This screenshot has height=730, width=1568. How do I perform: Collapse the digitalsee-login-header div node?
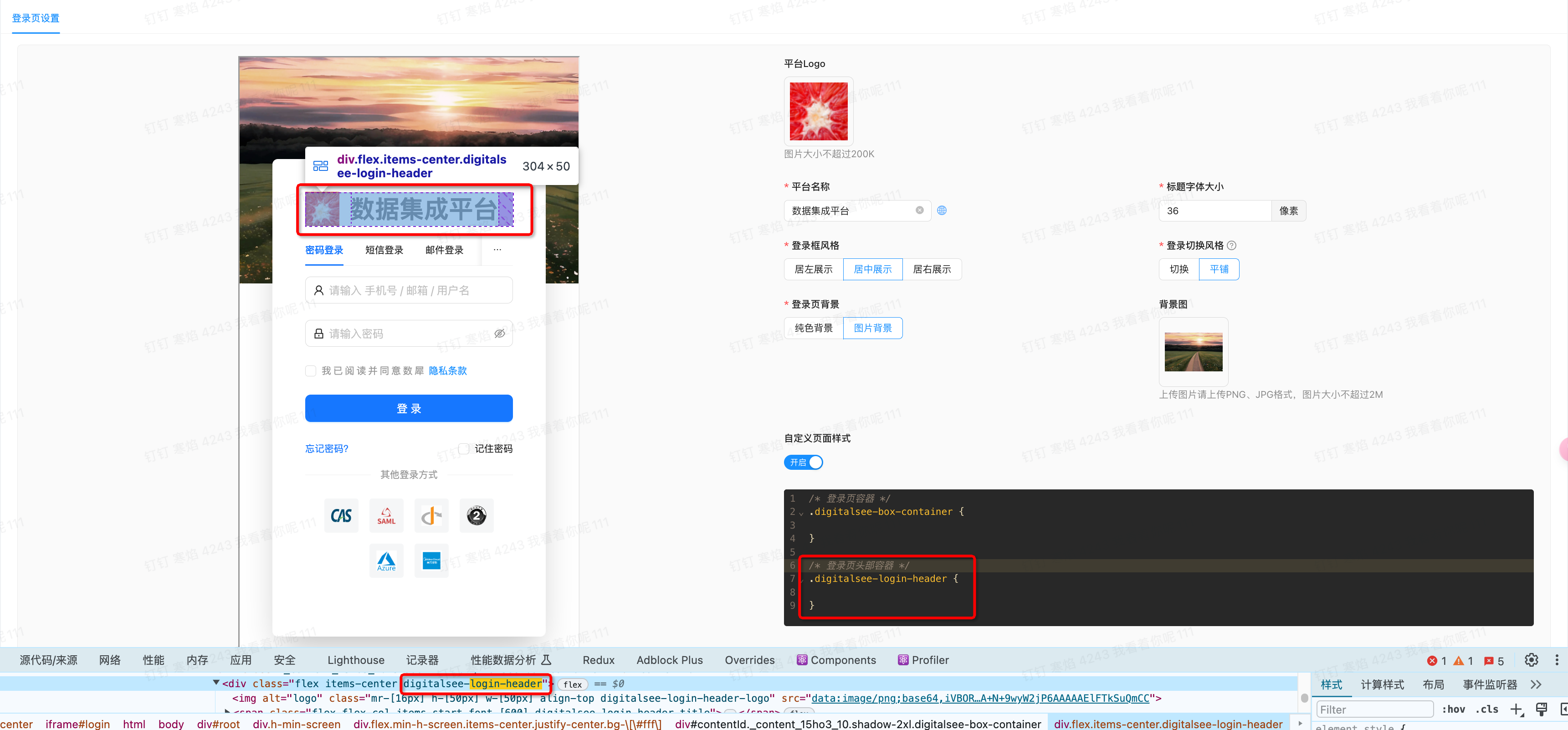tap(216, 683)
